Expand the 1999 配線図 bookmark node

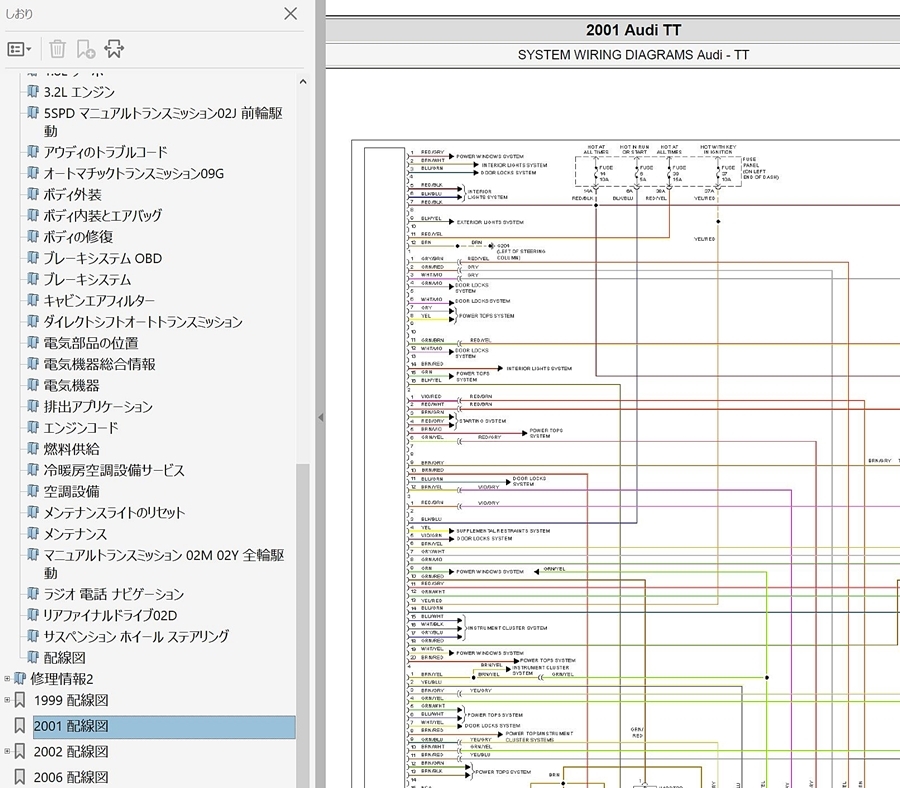[x=7, y=700]
